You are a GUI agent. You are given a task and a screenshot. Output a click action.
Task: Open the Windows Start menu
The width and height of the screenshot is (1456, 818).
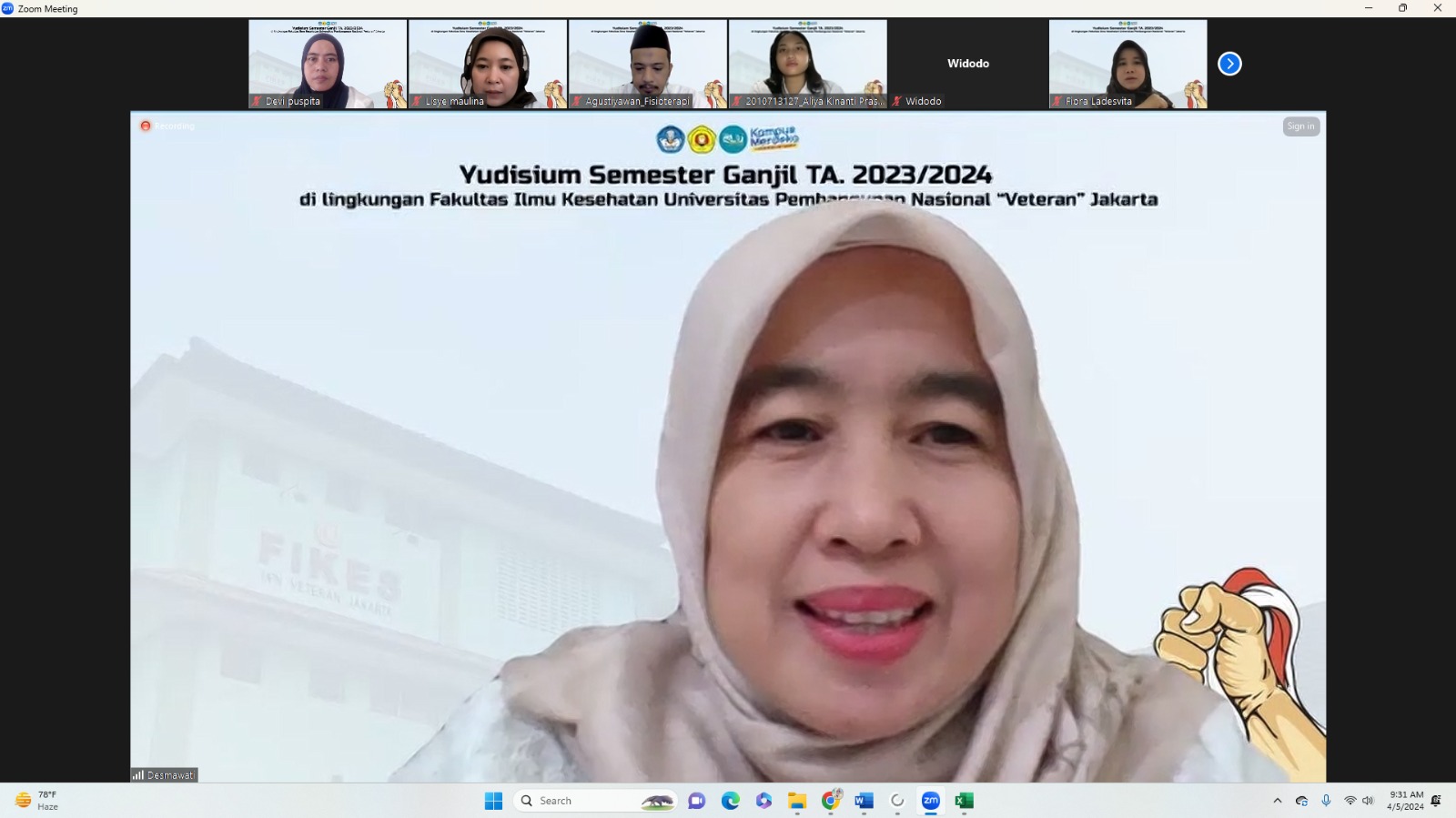493,801
